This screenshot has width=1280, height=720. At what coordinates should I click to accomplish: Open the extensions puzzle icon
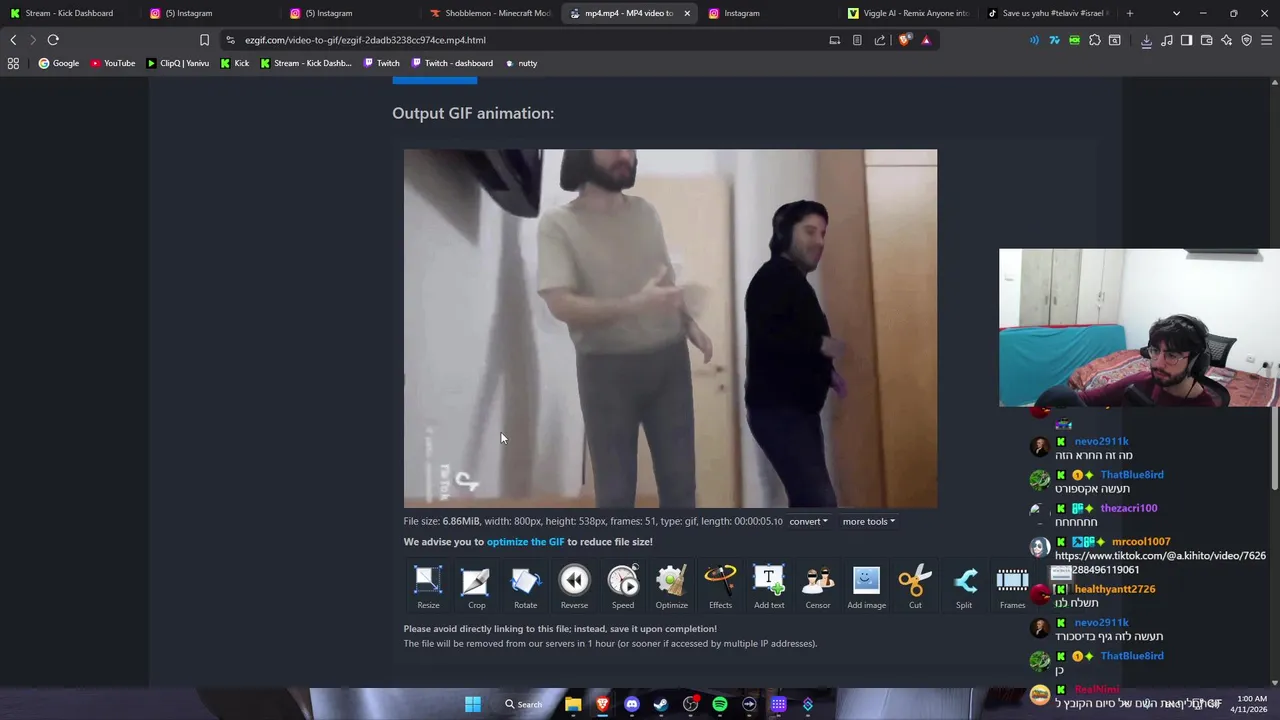point(1095,40)
